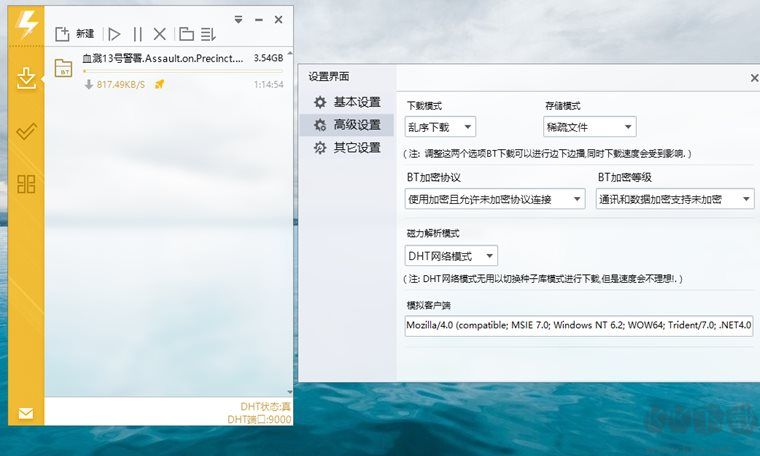Expand the 下载模式 dropdown

[440, 127]
